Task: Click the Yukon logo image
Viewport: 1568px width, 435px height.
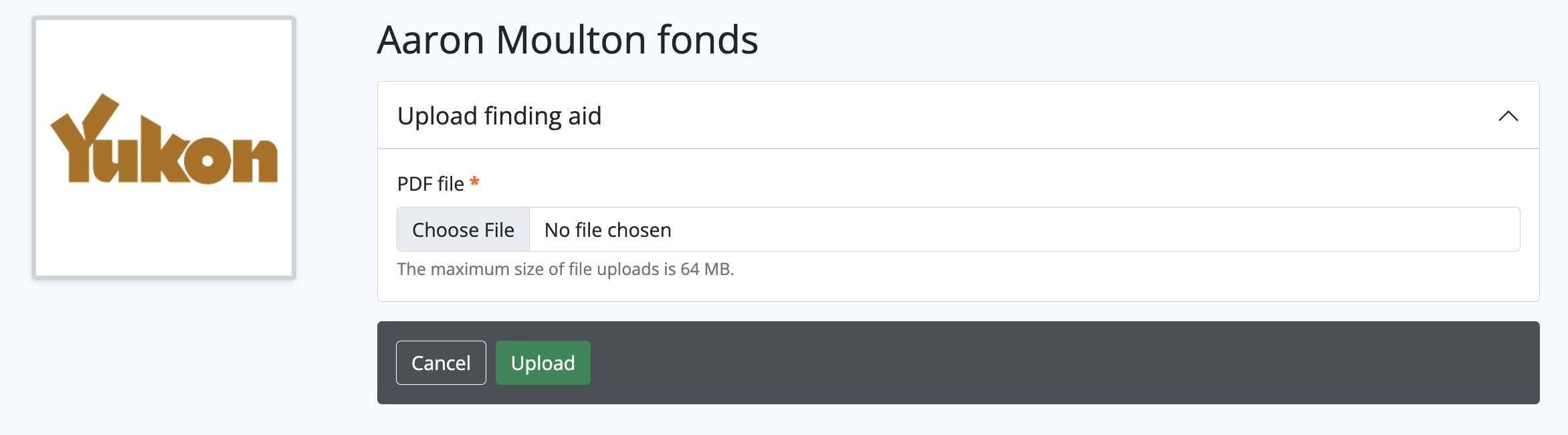Action: coord(164,147)
